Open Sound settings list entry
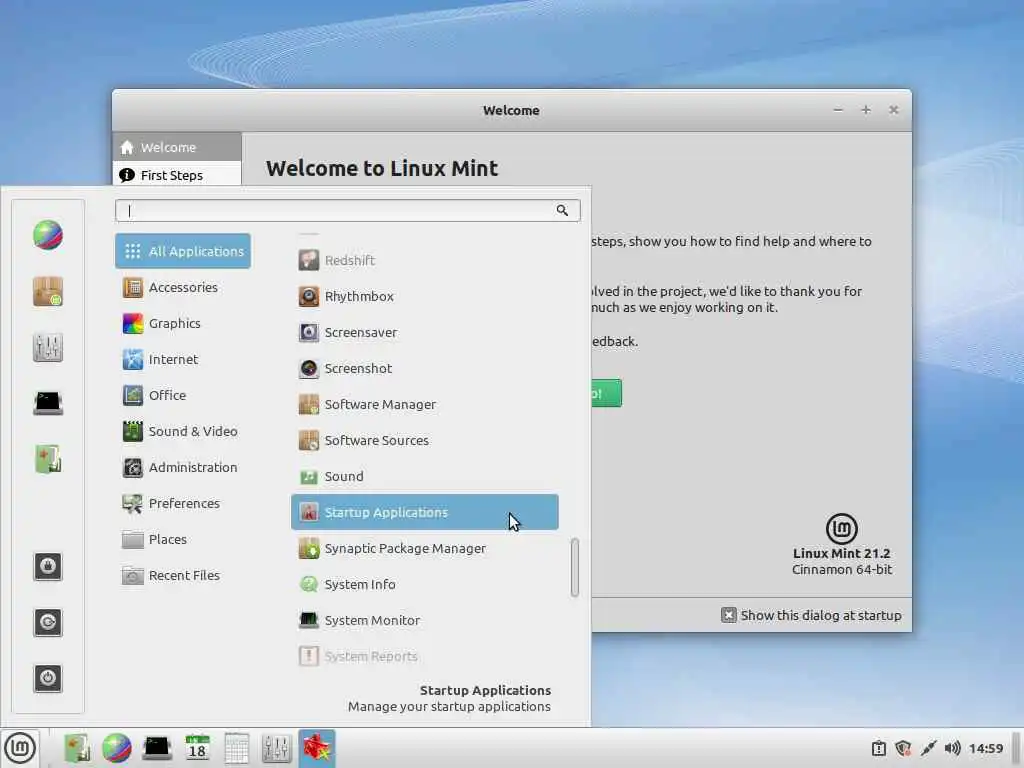 (x=424, y=476)
